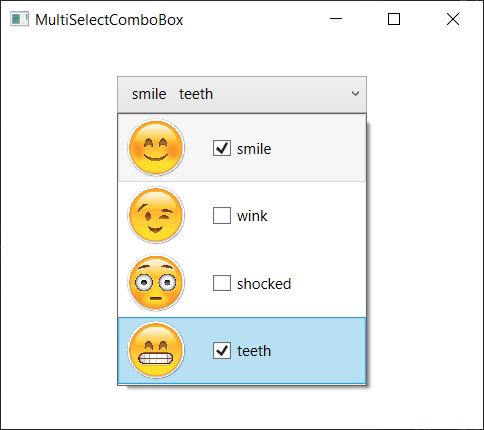484x430 pixels.
Task: Click the smile emoji face icon
Action: point(156,148)
